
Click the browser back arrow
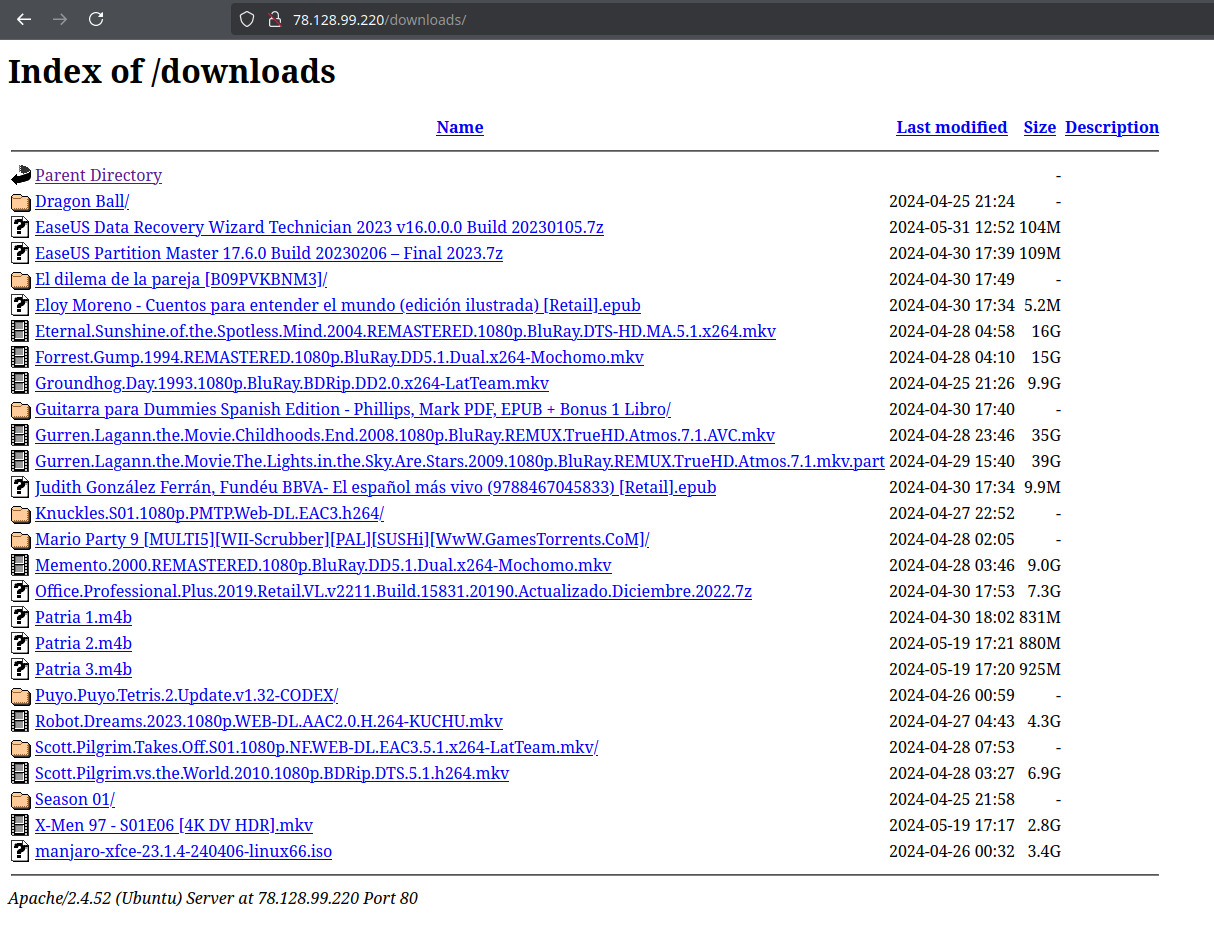[24, 19]
